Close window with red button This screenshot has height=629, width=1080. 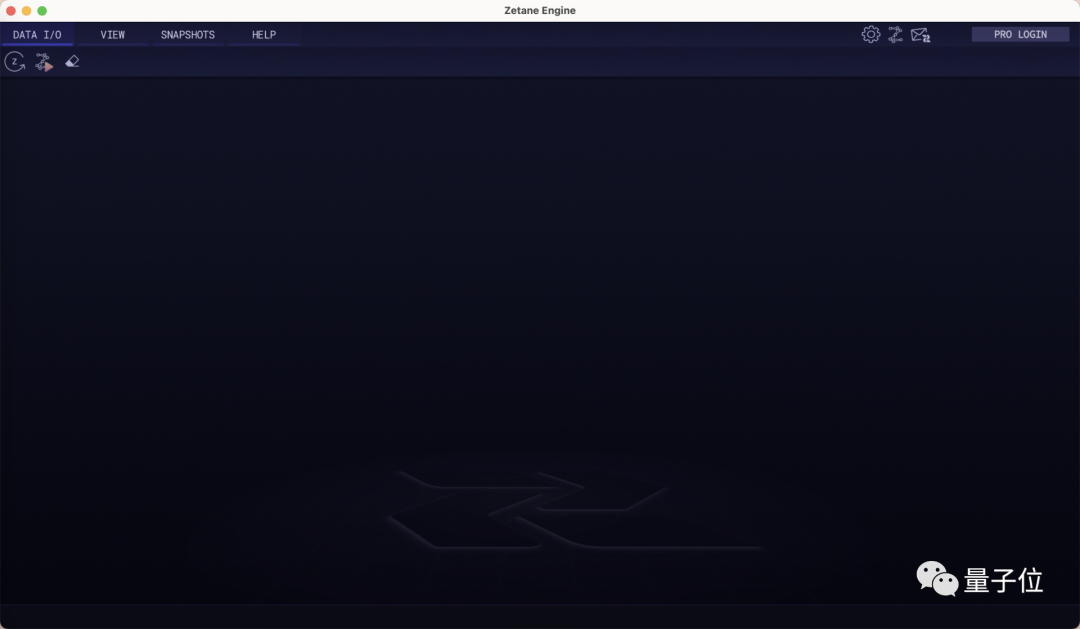[x=10, y=10]
